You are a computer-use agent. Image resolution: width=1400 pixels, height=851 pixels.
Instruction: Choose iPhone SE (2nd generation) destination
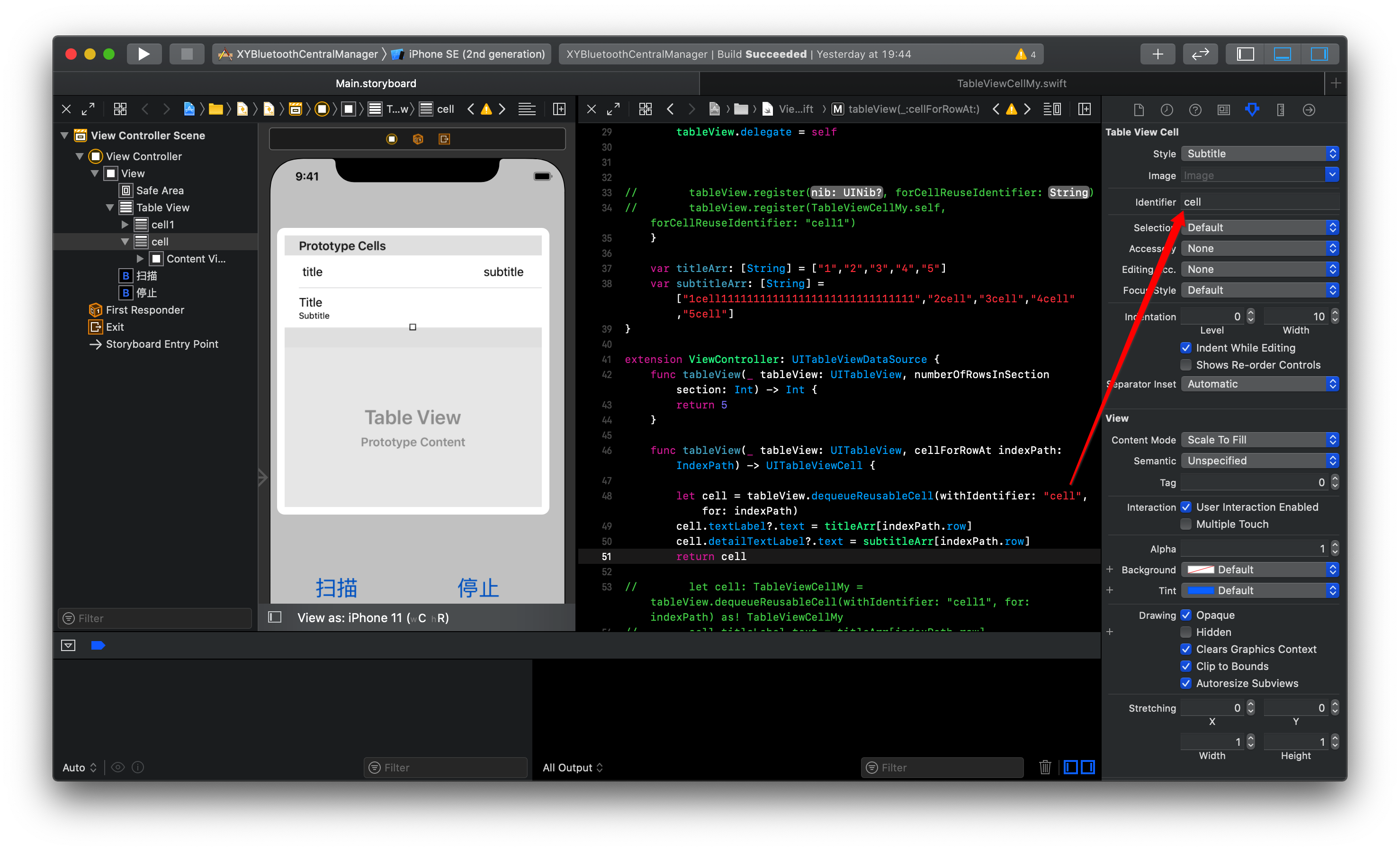[x=468, y=54]
